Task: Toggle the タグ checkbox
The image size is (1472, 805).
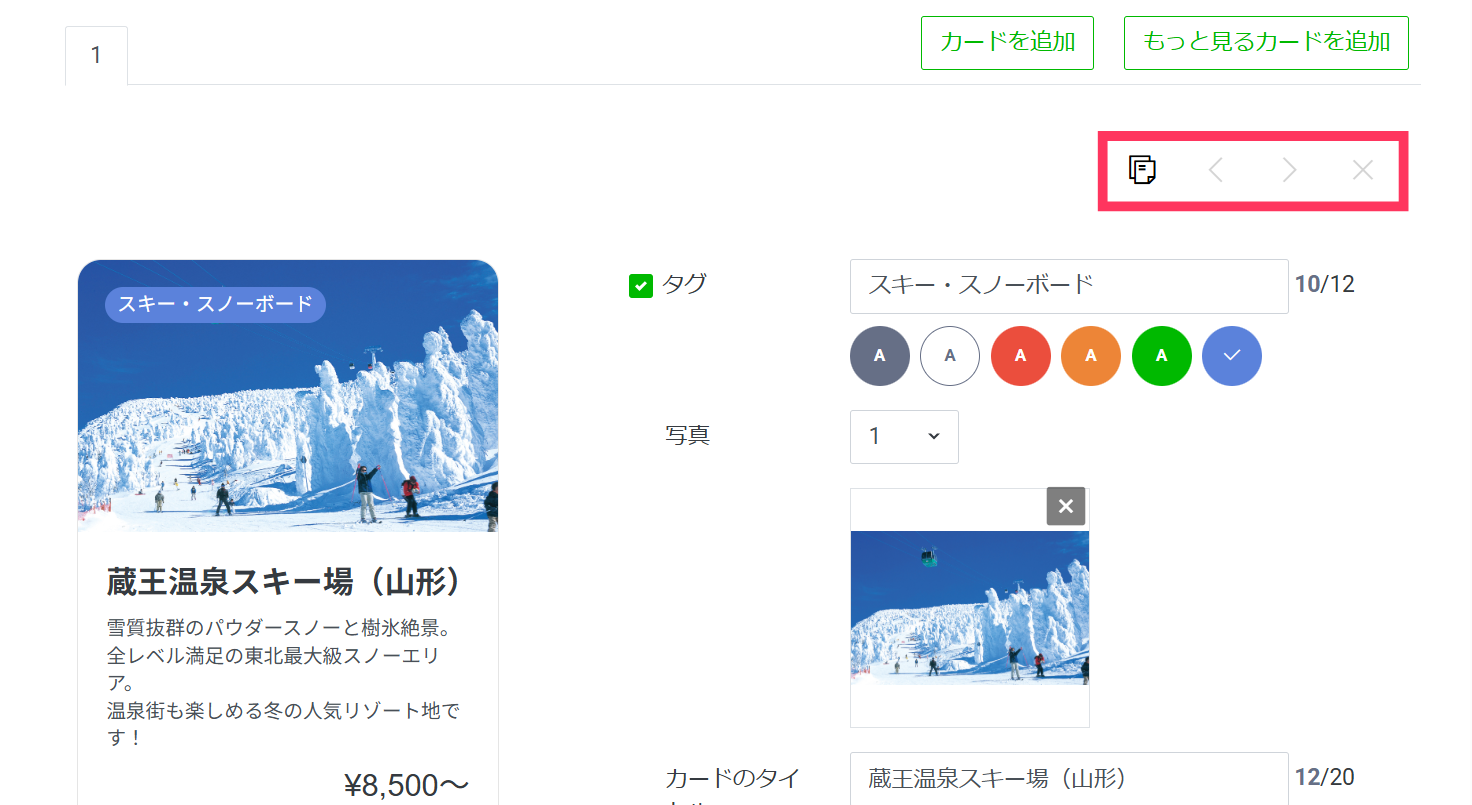Action: click(641, 286)
